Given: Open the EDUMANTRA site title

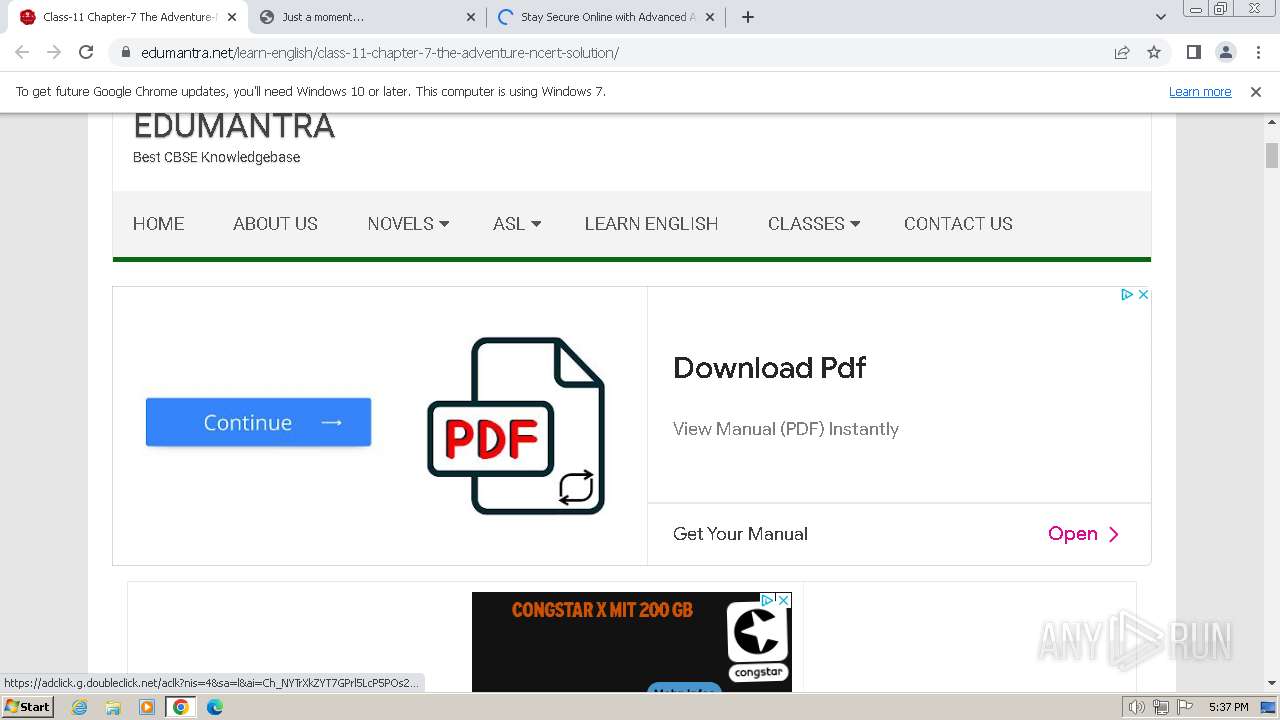Looking at the screenshot, I should (234, 125).
